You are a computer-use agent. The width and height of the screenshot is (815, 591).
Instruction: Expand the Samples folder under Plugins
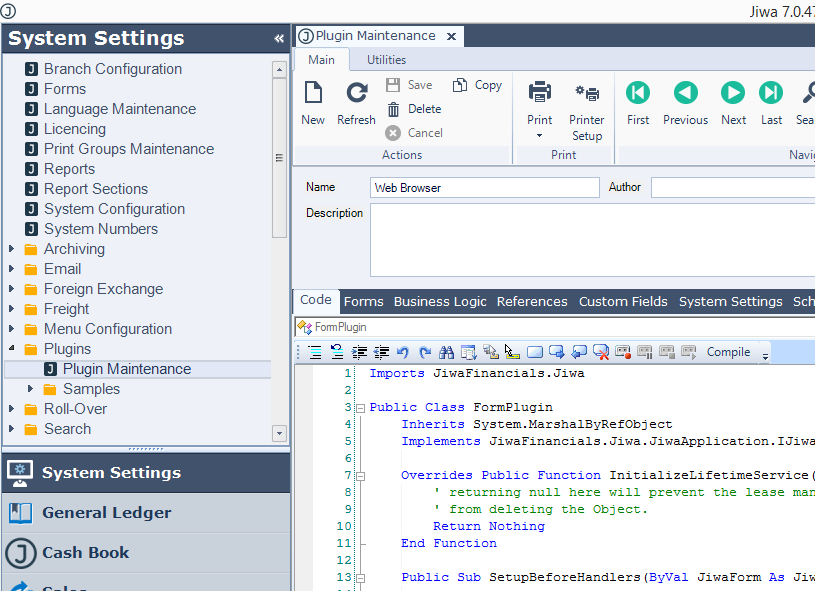click(x=30, y=389)
